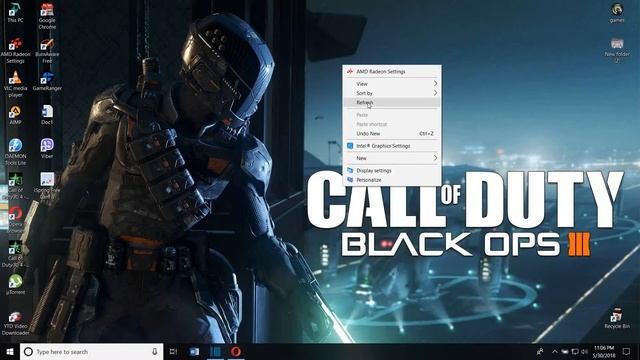This screenshot has width=640, height=360.
Task: Show hidden system tray icons
Action: click(555, 351)
